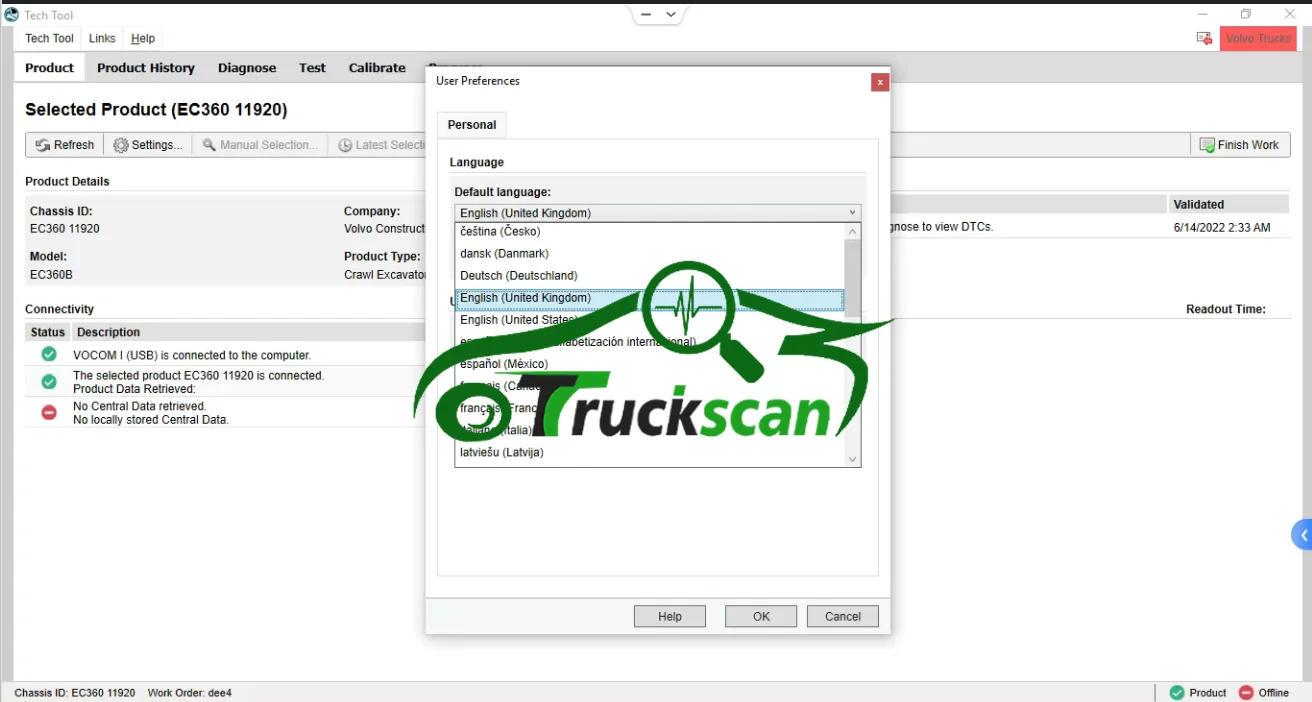
Task: Confirm preferences with OK button
Action: tap(761, 617)
